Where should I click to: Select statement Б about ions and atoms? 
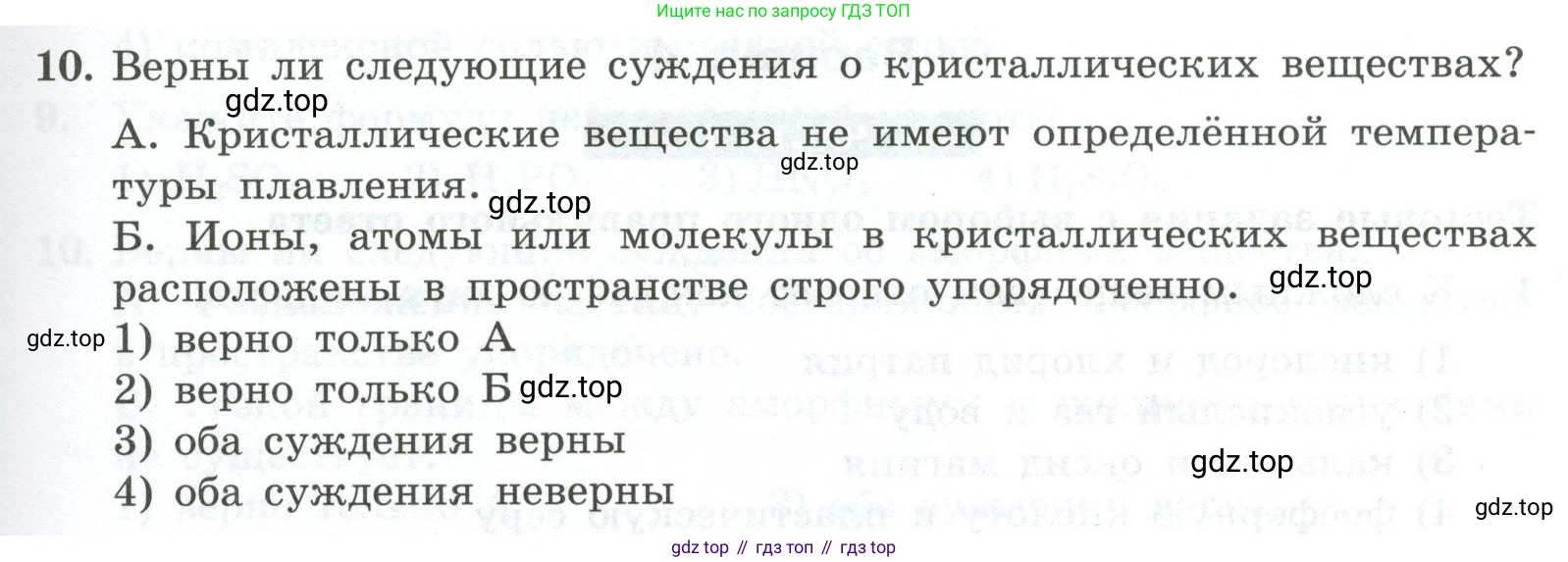point(824,262)
